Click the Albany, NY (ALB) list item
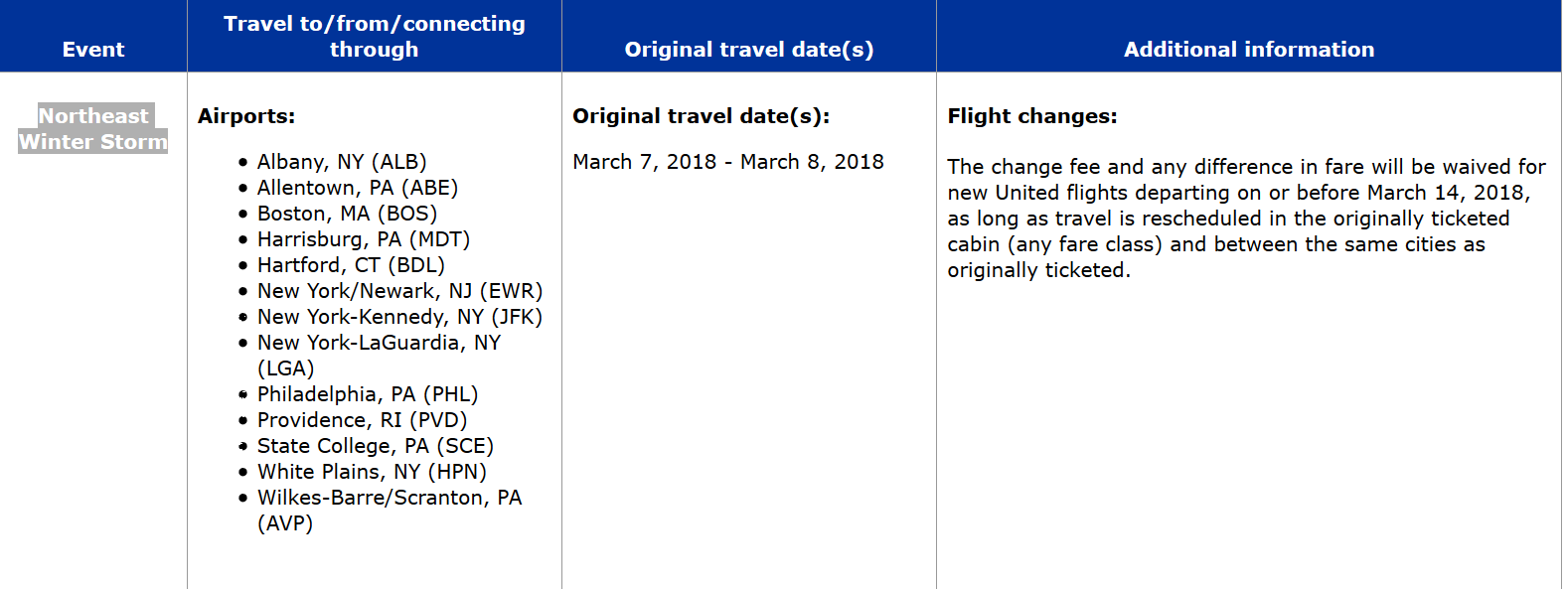Screen dimensions: 1568x589 pos(342,162)
